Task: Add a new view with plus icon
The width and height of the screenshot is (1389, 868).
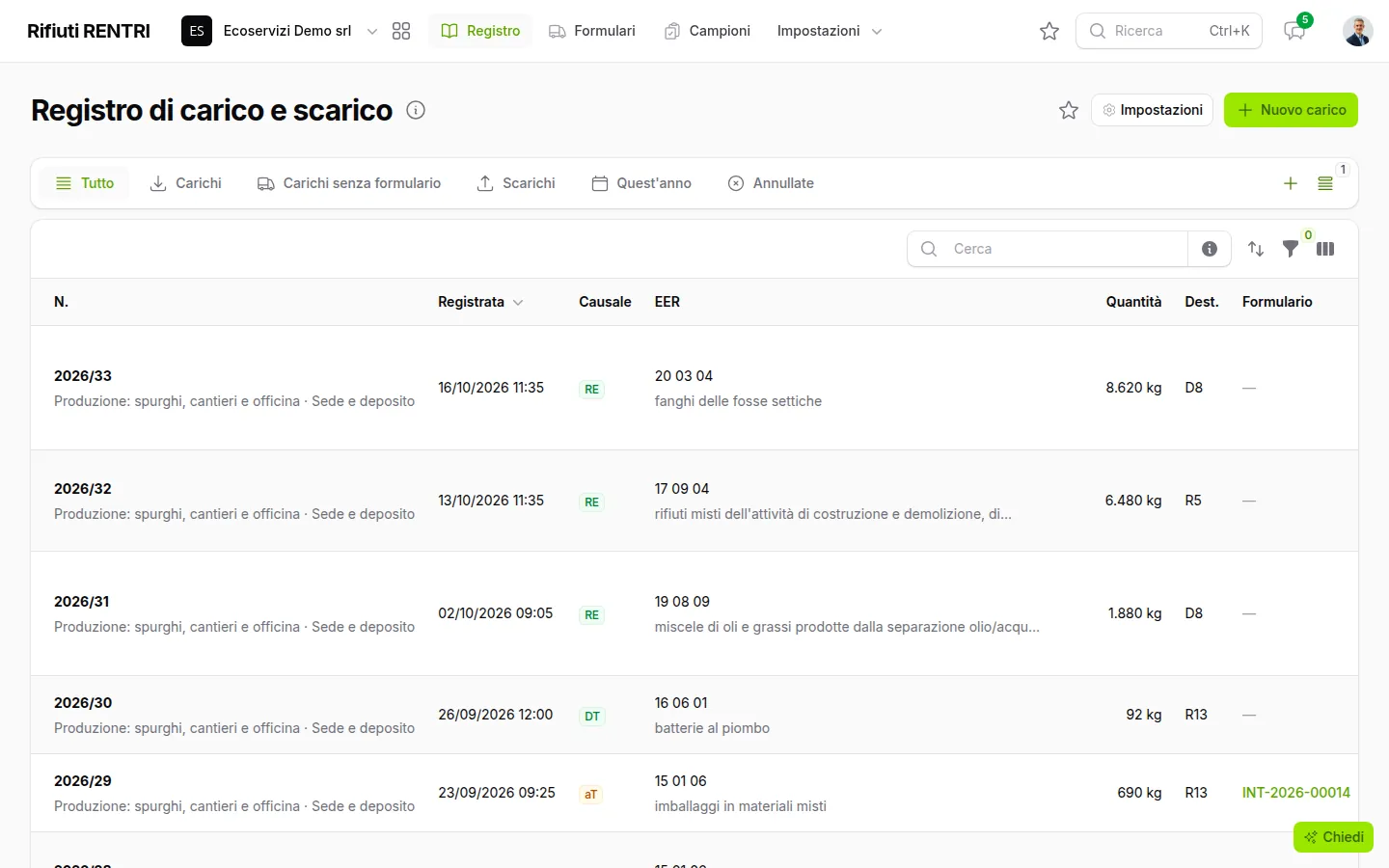Action: click(x=1291, y=183)
